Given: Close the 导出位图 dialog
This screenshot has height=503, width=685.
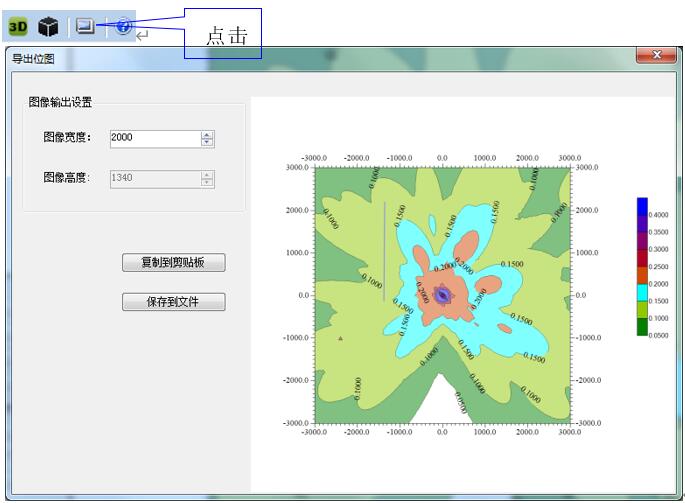Looking at the screenshot, I should pyautogui.click(x=656, y=56).
